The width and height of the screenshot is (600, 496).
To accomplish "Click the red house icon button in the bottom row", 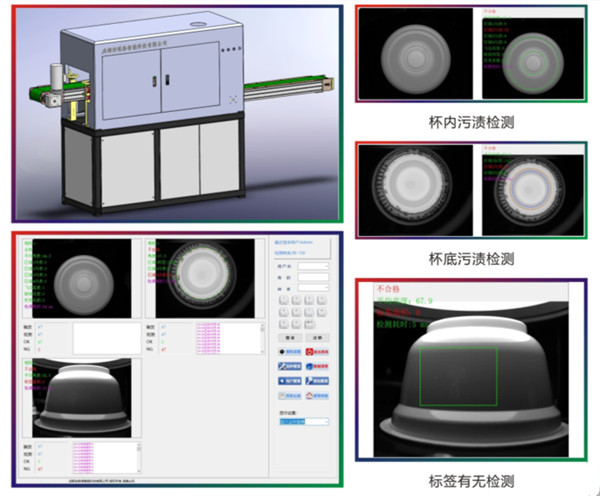I will pyautogui.click(x=314, y=395).
